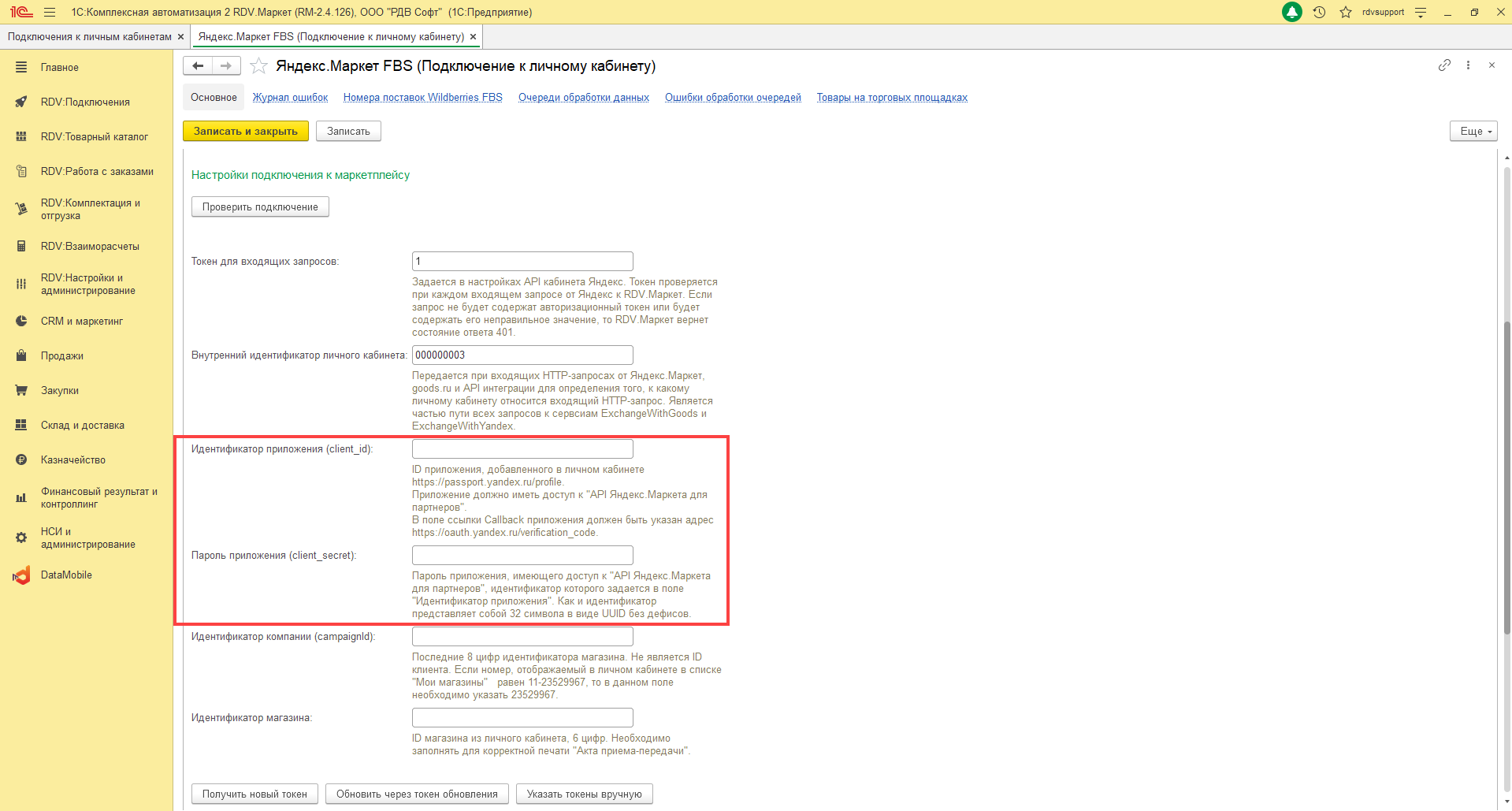Open RDV:Подключения rocket icon
Screen dimensions: 1512x811
coord(21,102)
